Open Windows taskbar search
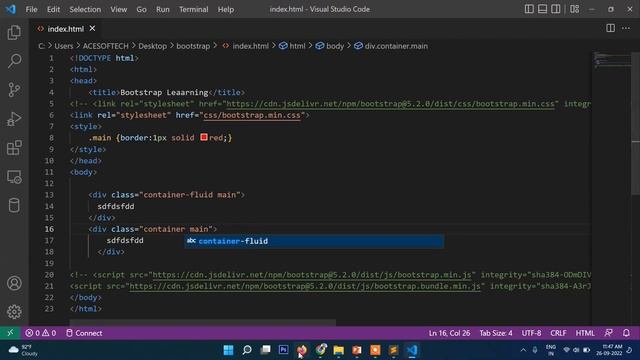640x360 pixels. (x=247, y=350)
